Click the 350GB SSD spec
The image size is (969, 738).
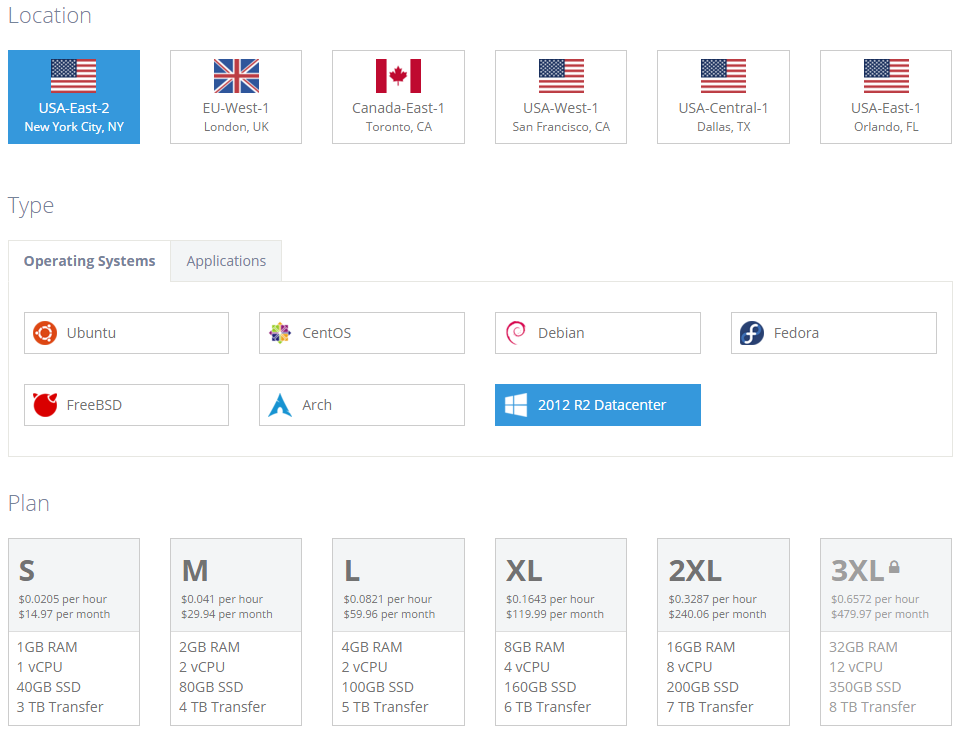865,687
